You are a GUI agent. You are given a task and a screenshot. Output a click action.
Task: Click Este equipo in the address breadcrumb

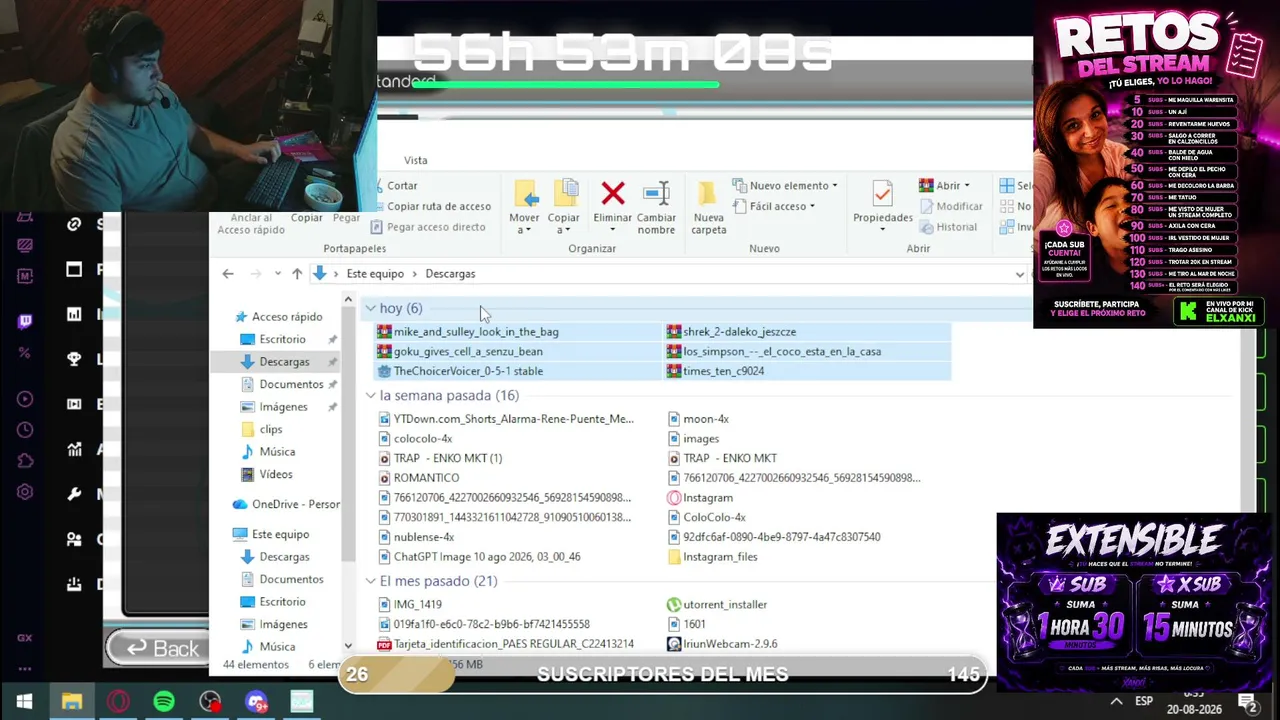coord(375,274)
